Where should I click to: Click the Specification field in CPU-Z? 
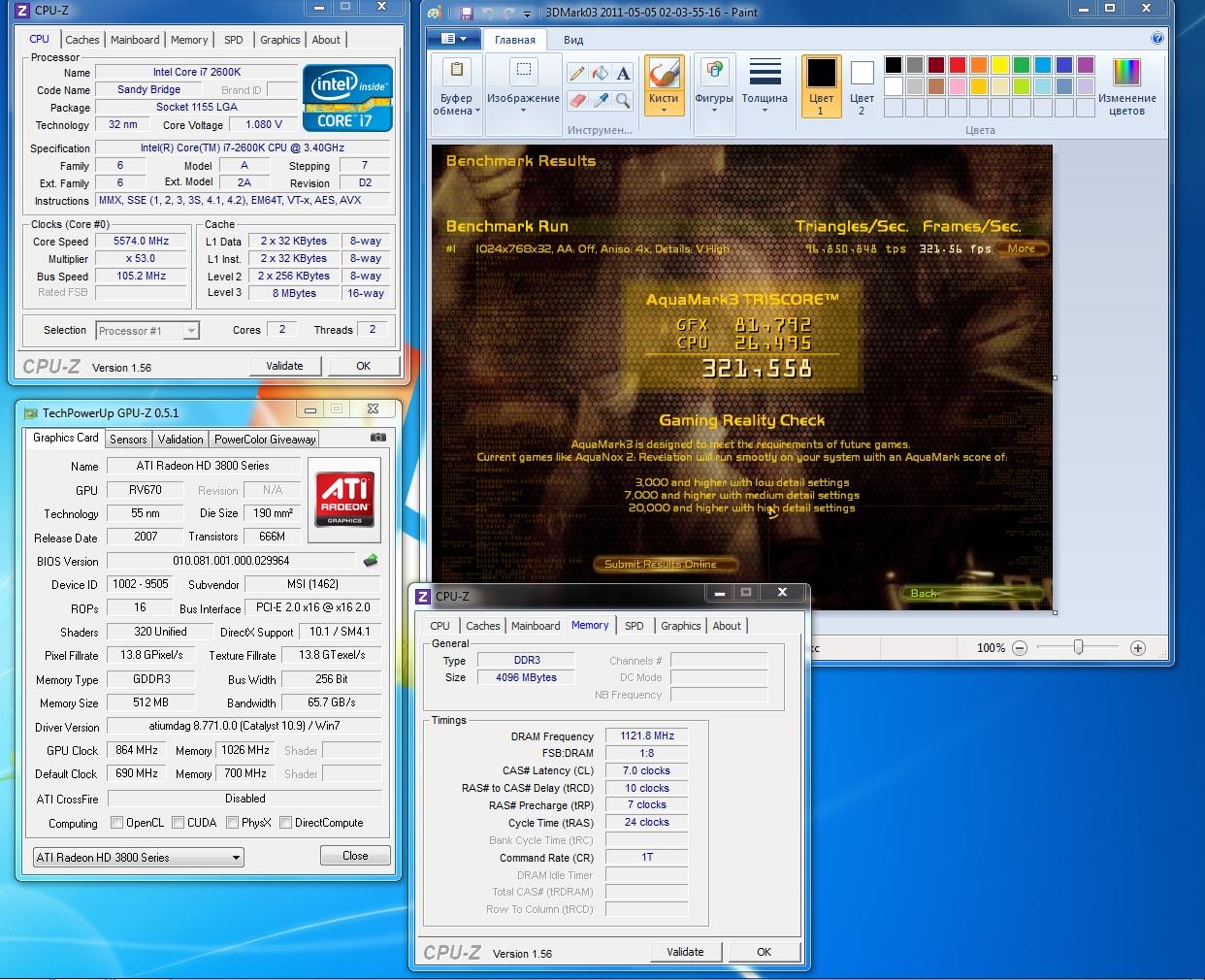[x=243, y=148]
